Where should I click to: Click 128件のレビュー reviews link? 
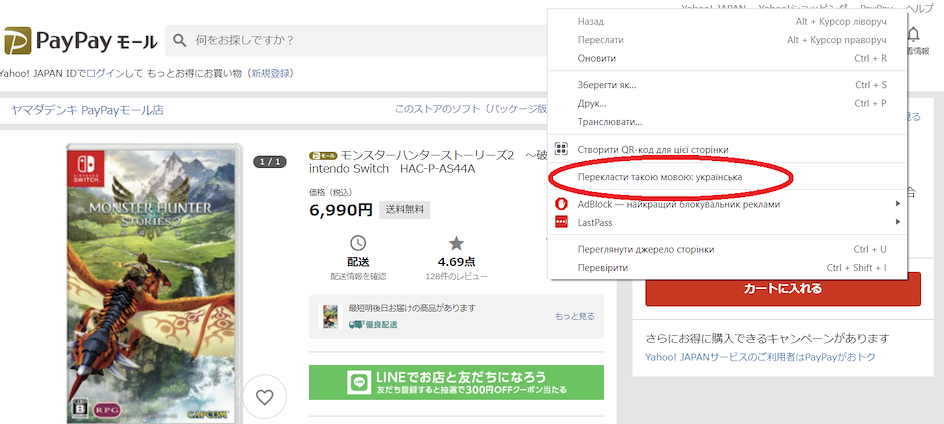pos(456,276)
